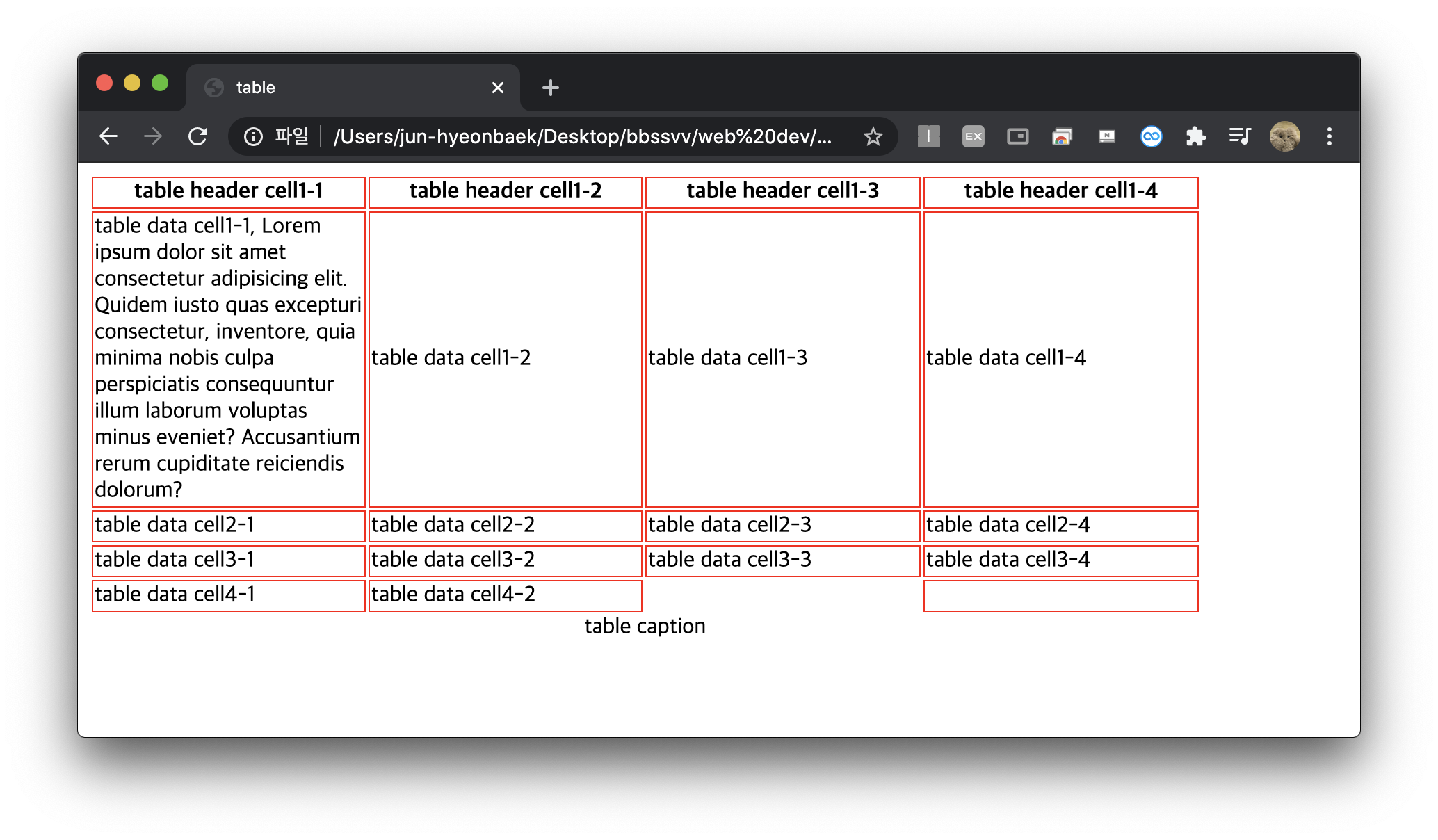Click the picture-in-picture extension icon

coord(1017,136)
